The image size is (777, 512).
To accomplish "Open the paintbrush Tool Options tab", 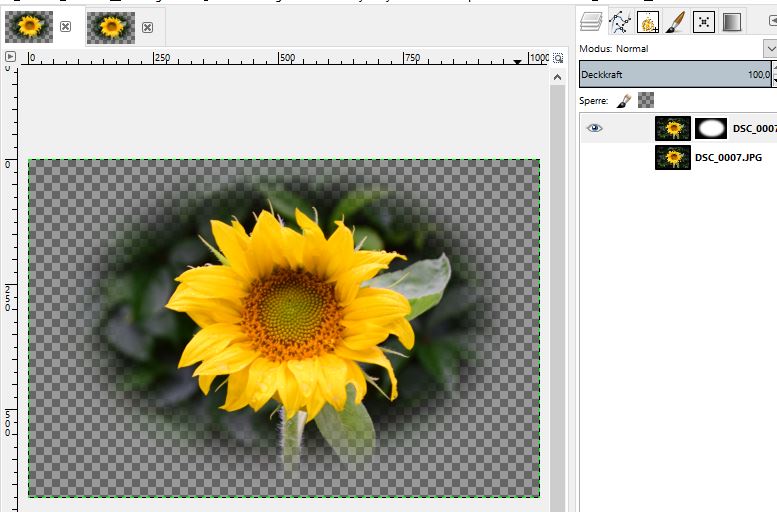I will (676, 22).
